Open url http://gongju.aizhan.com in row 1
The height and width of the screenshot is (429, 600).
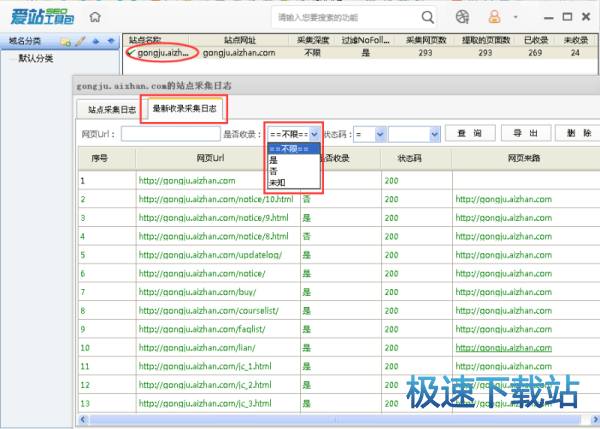[187, 181]
